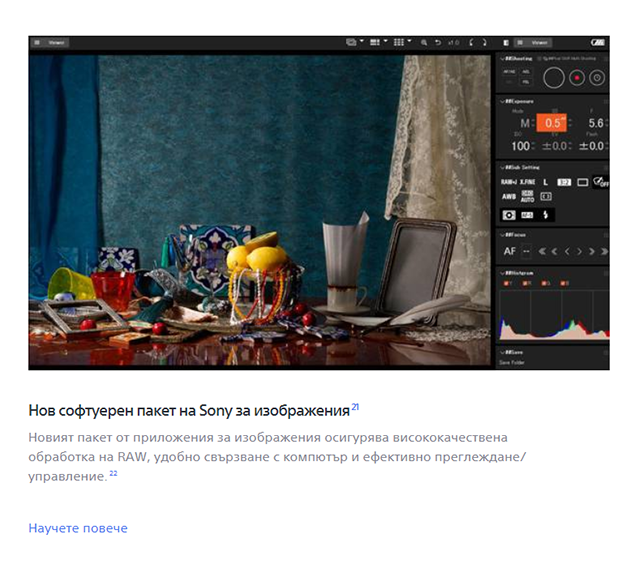Toggle the first histogram channel checkbox (Y)
629x564 pixels.
506,284
